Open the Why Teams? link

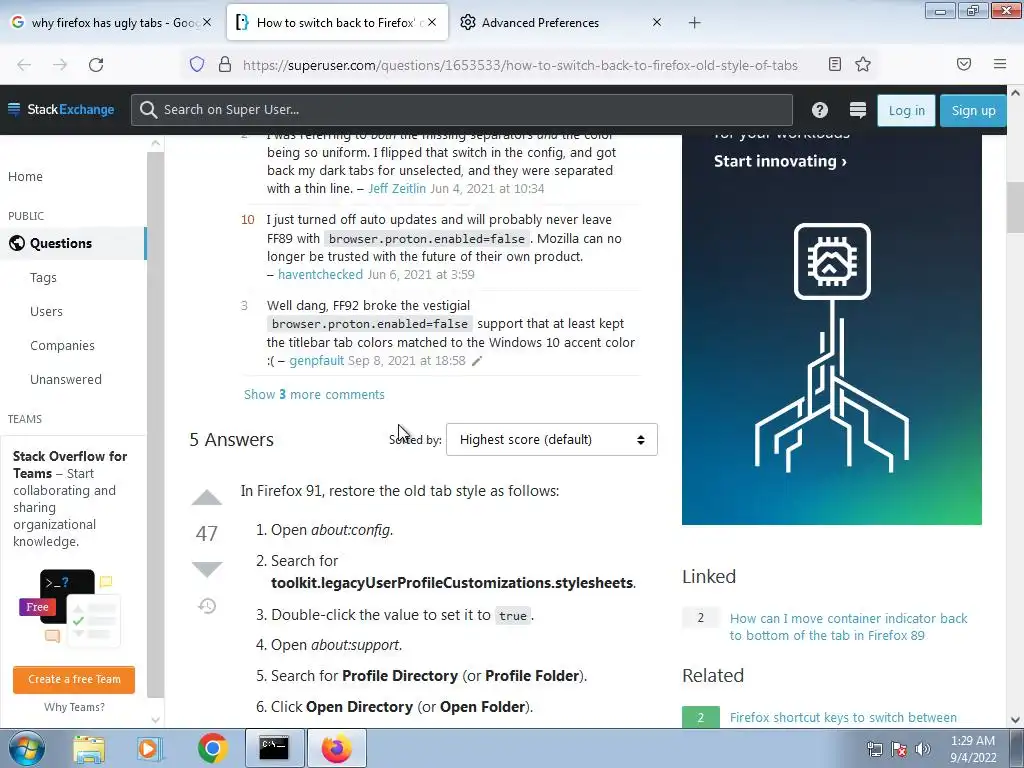[74, 707]
